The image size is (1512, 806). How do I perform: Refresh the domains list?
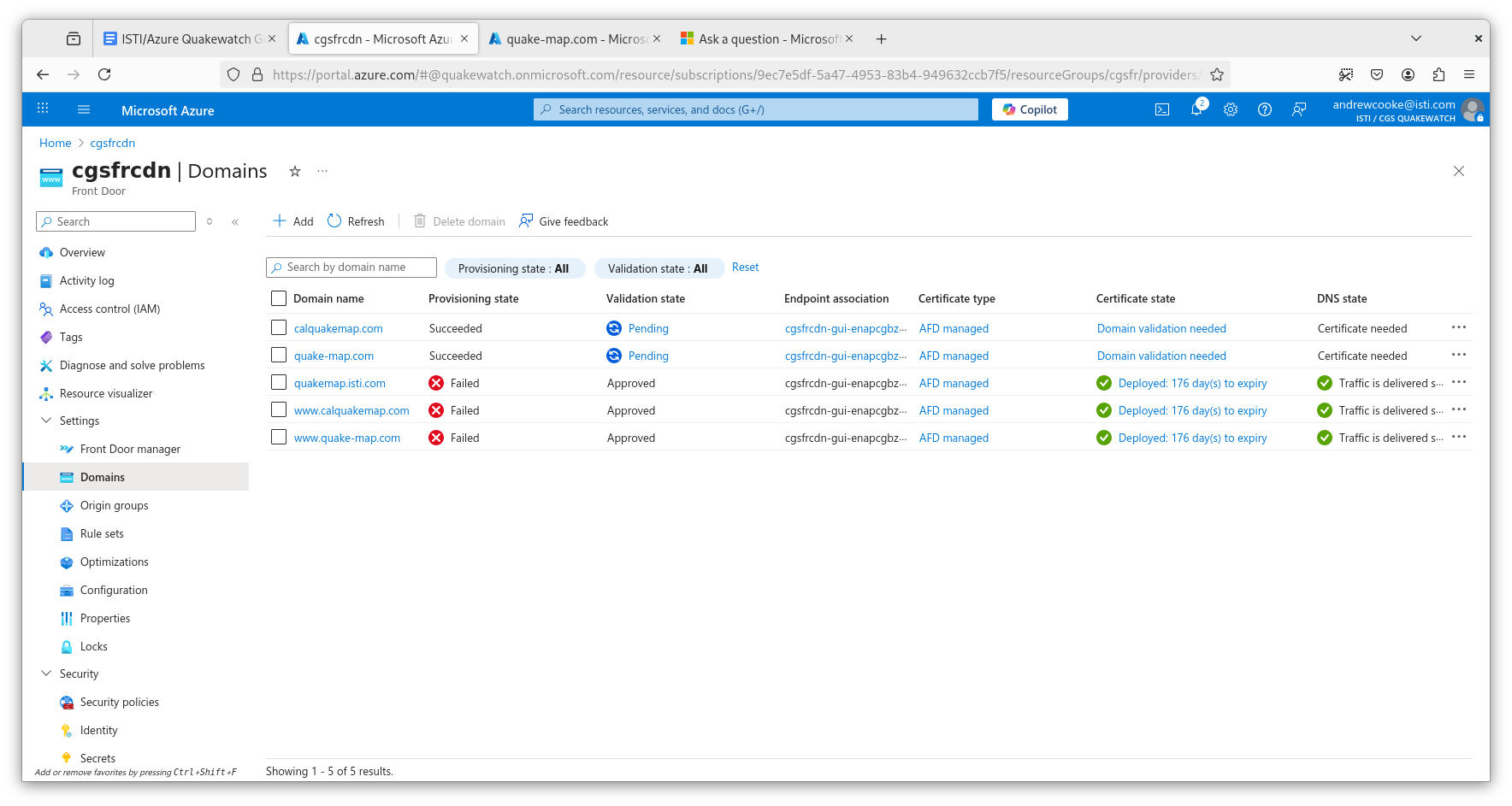[357, 221]
